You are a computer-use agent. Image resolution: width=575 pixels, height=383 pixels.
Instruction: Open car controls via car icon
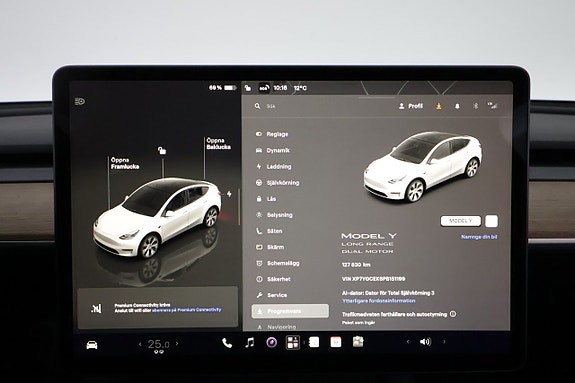pyautogui.click(x=92, y=345)
